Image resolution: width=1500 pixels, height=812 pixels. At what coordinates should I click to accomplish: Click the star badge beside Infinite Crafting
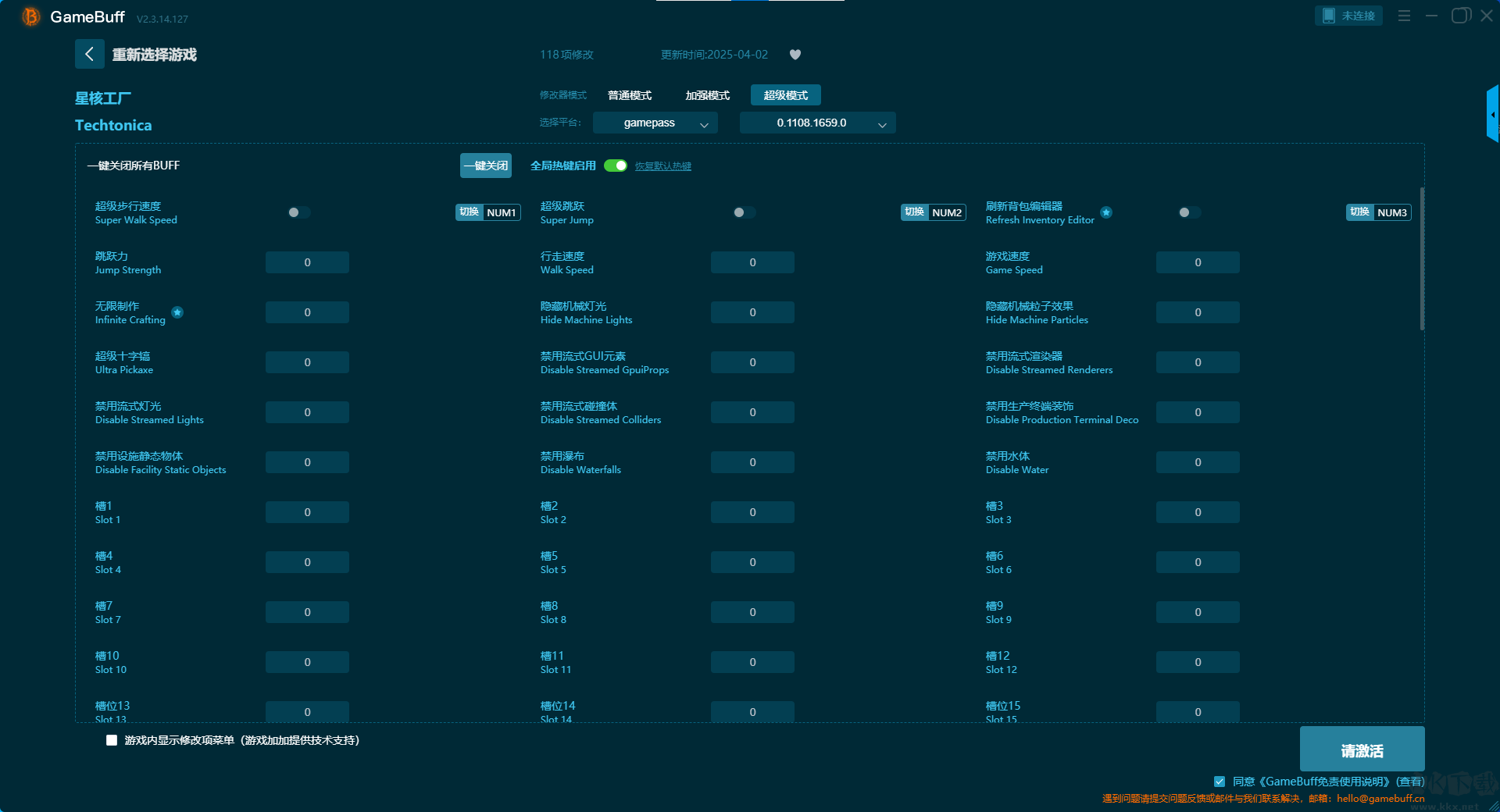[x=177, y=312]
